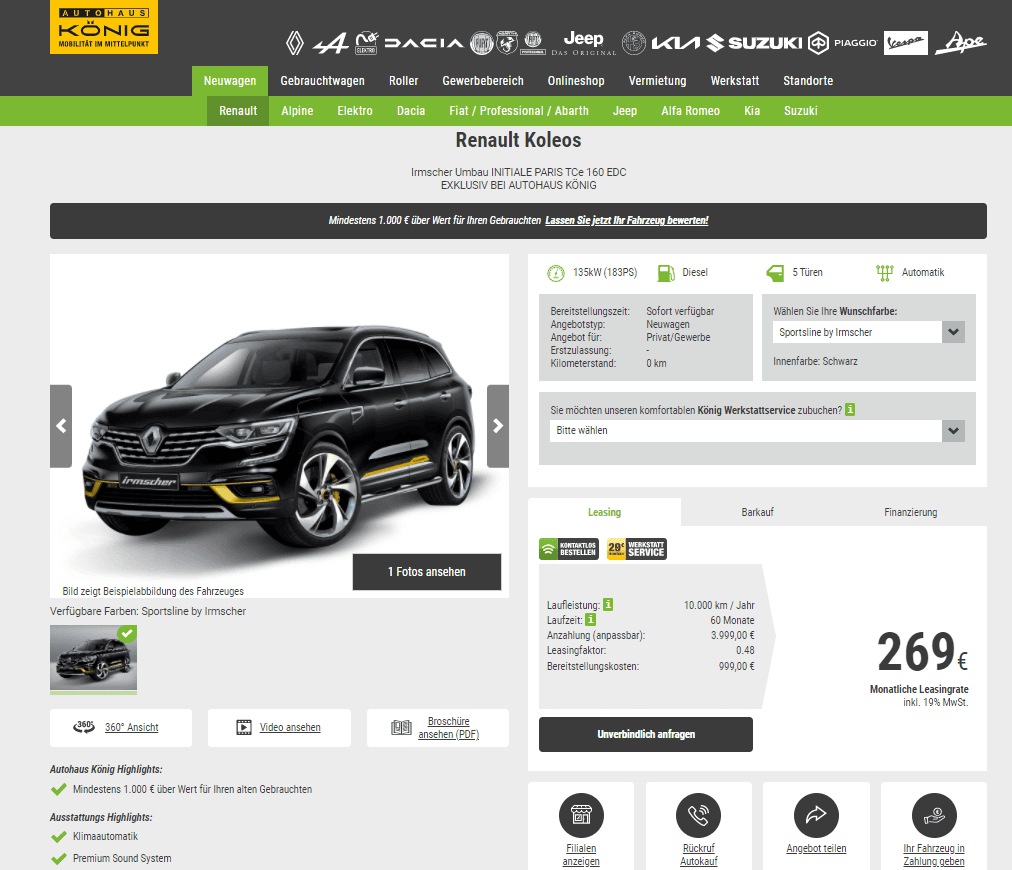Select the Sportsline by Irmscher color thumbnail
The width and height of the screenshot is (1012, 870).
94,658
